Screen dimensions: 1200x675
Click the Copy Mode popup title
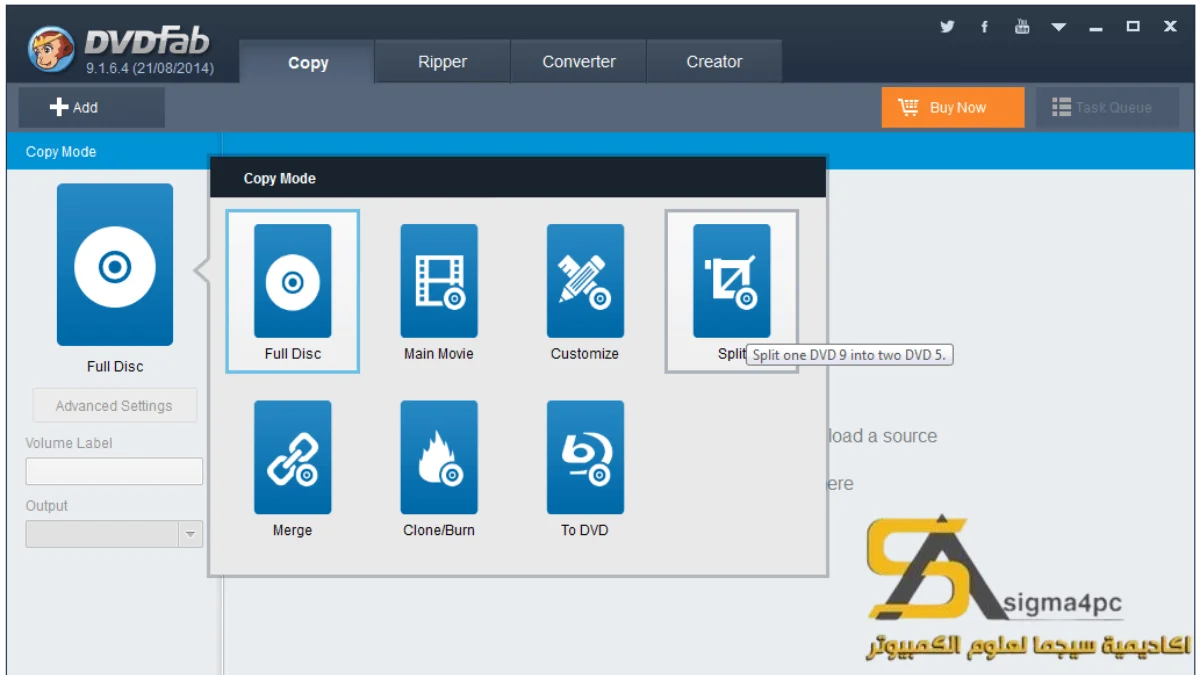[x=280, y=178]
